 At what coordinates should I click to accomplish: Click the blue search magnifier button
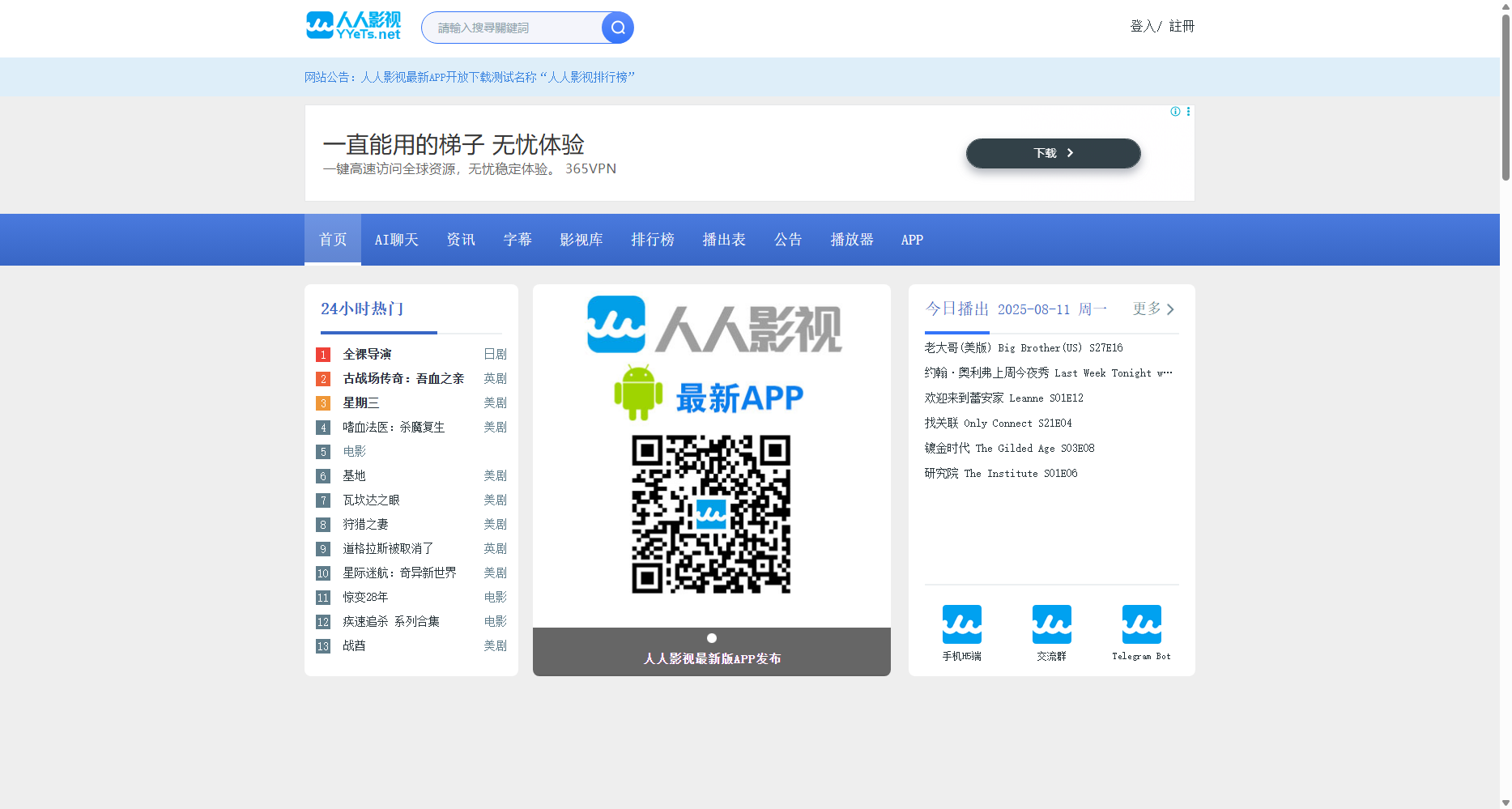pos(618,28)
